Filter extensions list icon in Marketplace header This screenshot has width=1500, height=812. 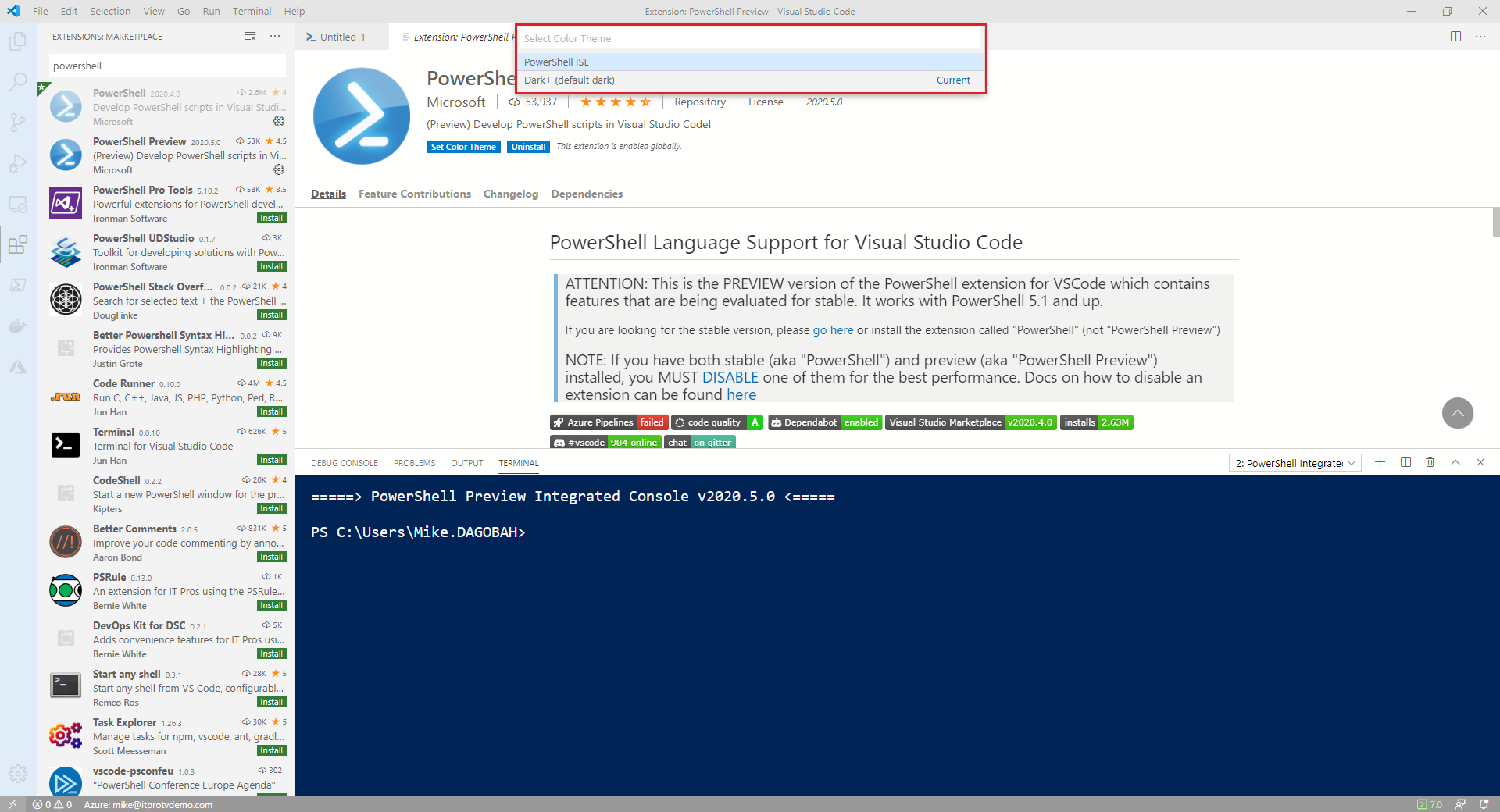pos(250,36)
